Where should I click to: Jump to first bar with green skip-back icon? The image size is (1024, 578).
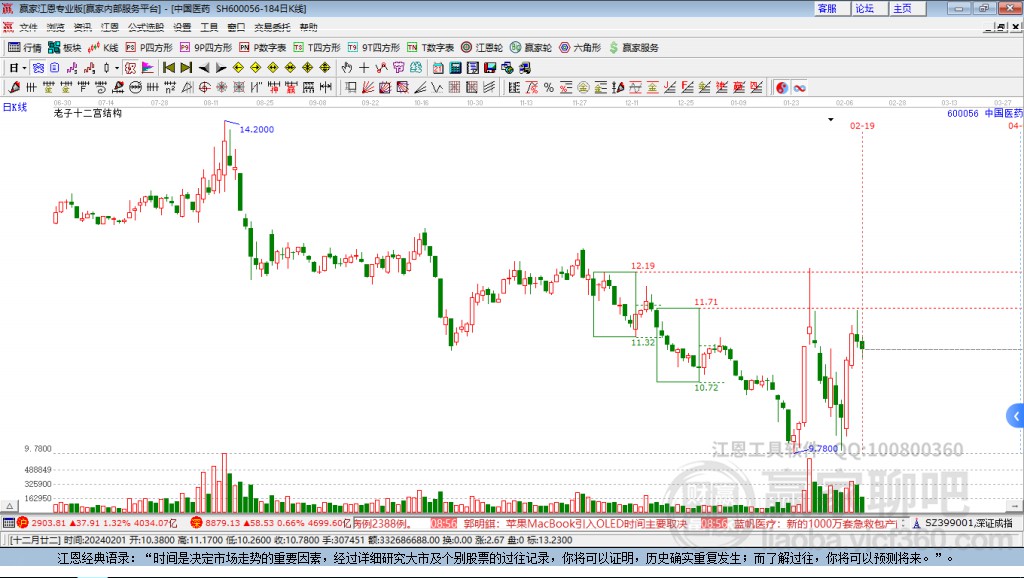pyautogui.click(x=169, y=67)
